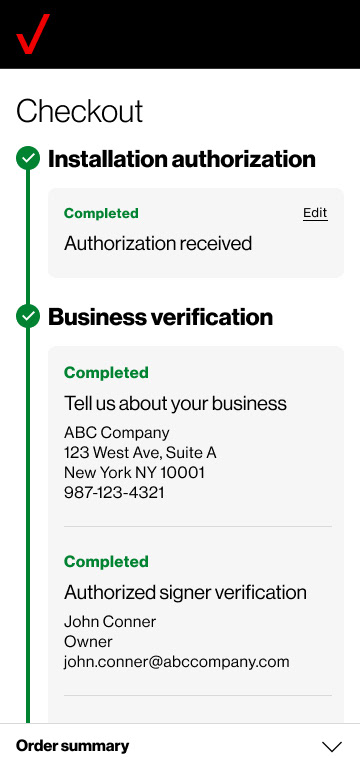Screen dimensions: 360x767
Task: Click the Business verification green check icon
Action: [x=28, y=316]
